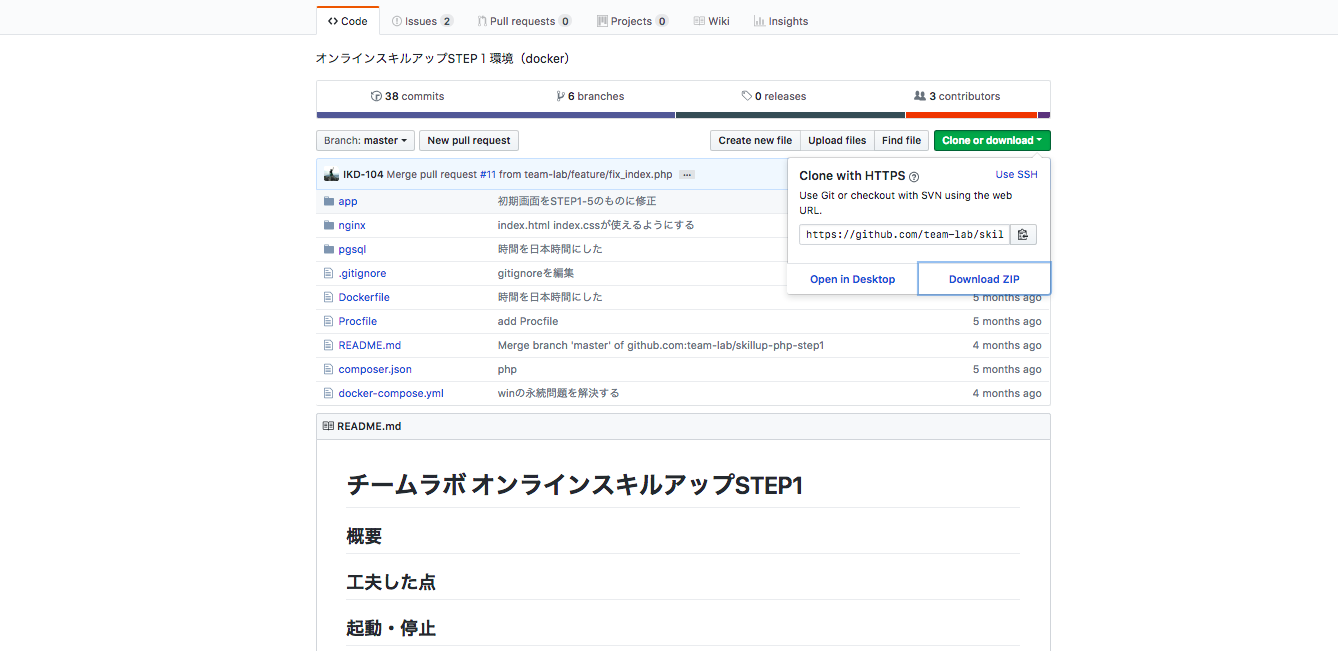Open the 'php' commit message
This screenshot has height=651, width=1338.
click(x=507, y=369)
